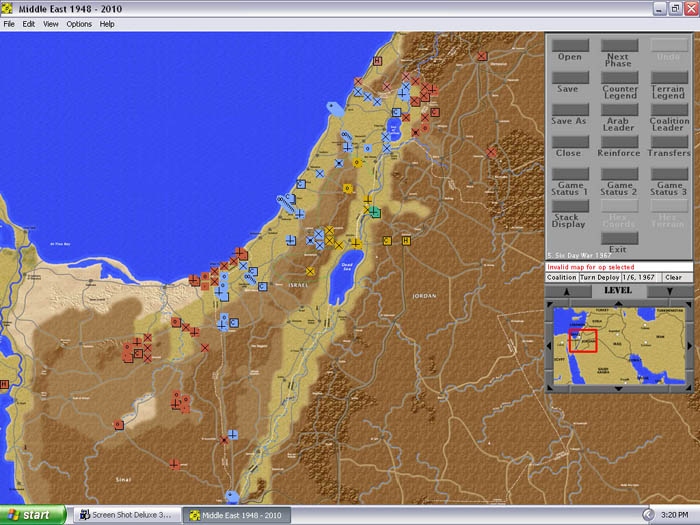Pan the minimap north with the top arrow

coord(618,304)
